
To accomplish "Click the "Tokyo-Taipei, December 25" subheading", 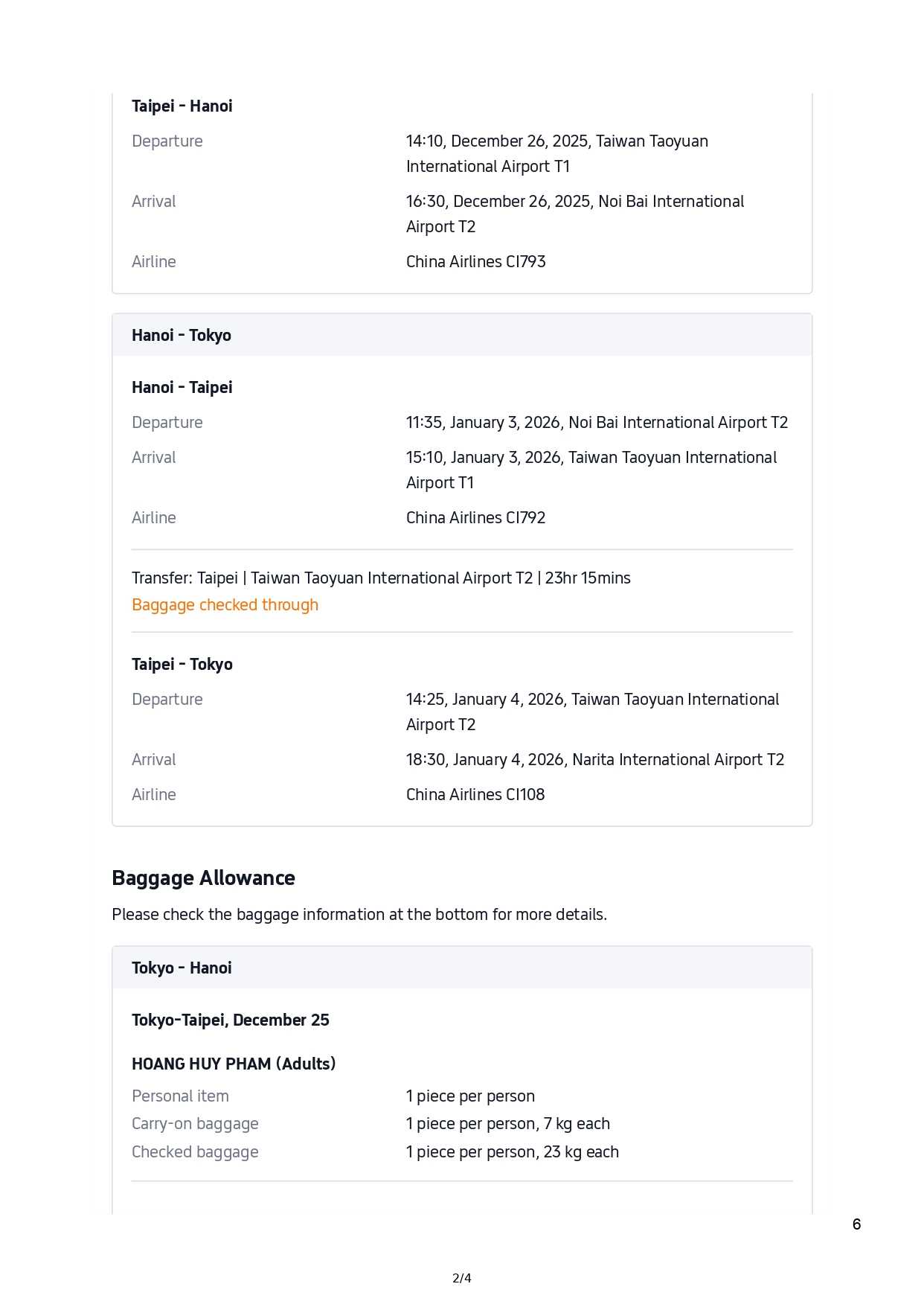I will 230,1020.
